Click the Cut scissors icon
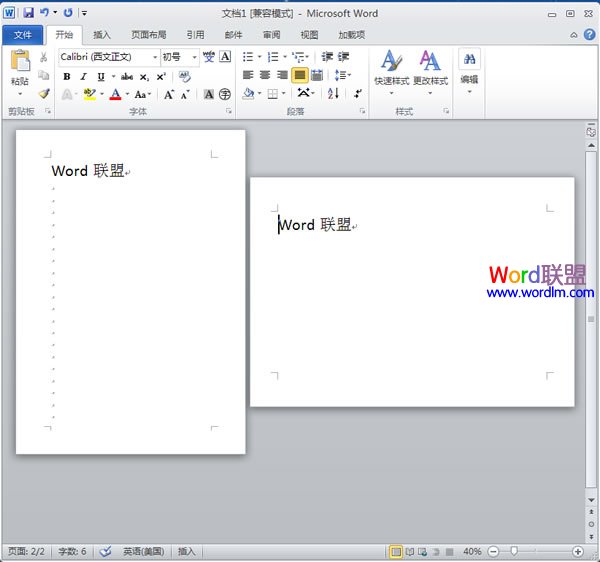Screen dimensions: 600x562 point(44,57)
